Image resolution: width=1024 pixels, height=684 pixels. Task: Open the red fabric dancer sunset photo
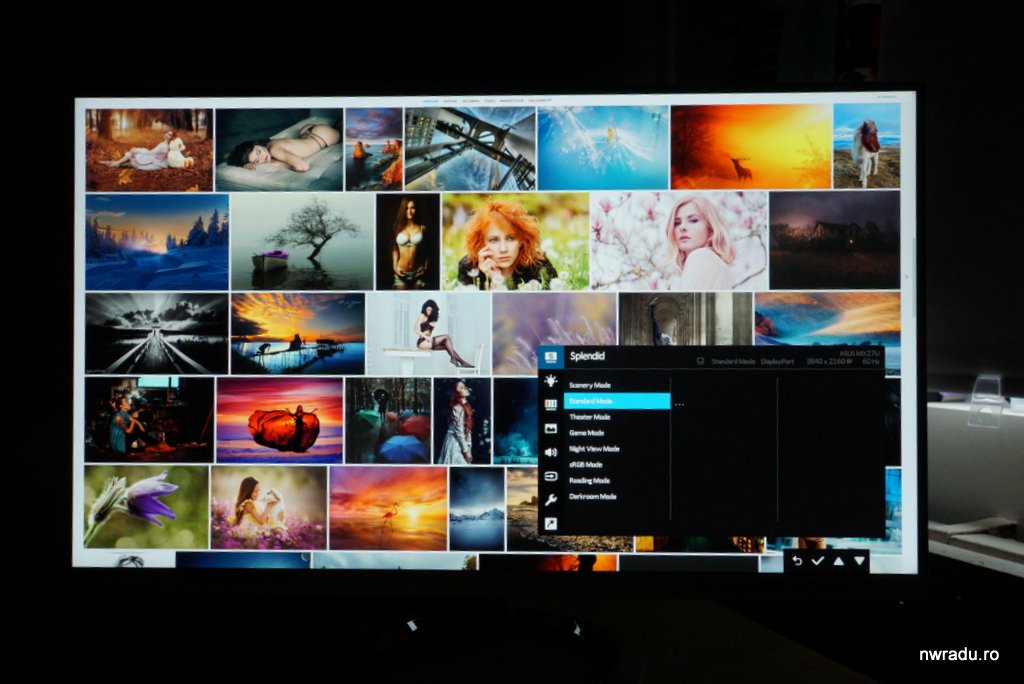pyautogui.click(x=280, y=421)
